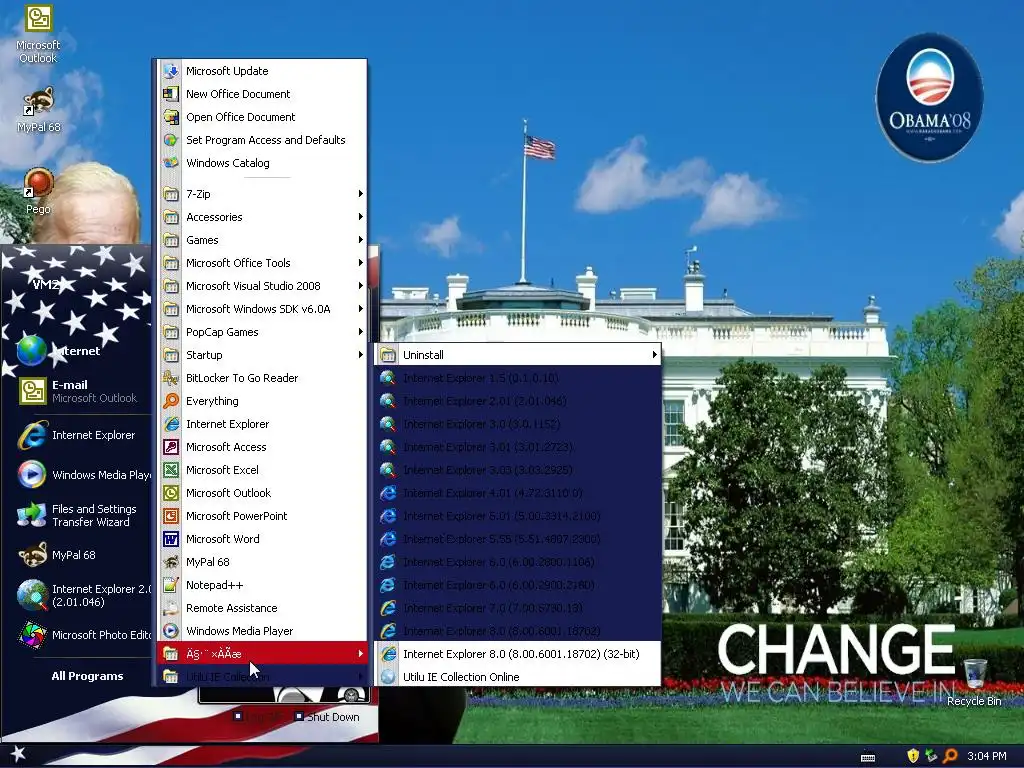Expand Microsoft Visual Studio 2008 arrow
This screenshot has width=1024, height=768.
click(360, 286)
